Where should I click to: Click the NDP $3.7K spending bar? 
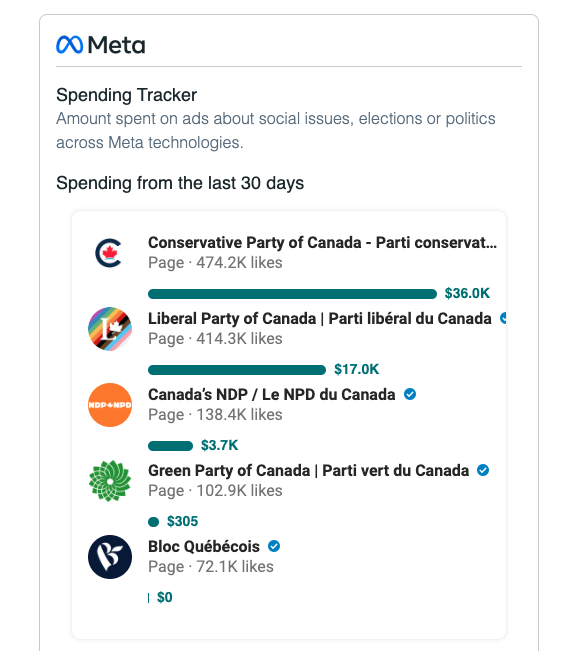(x=170, y=446)
